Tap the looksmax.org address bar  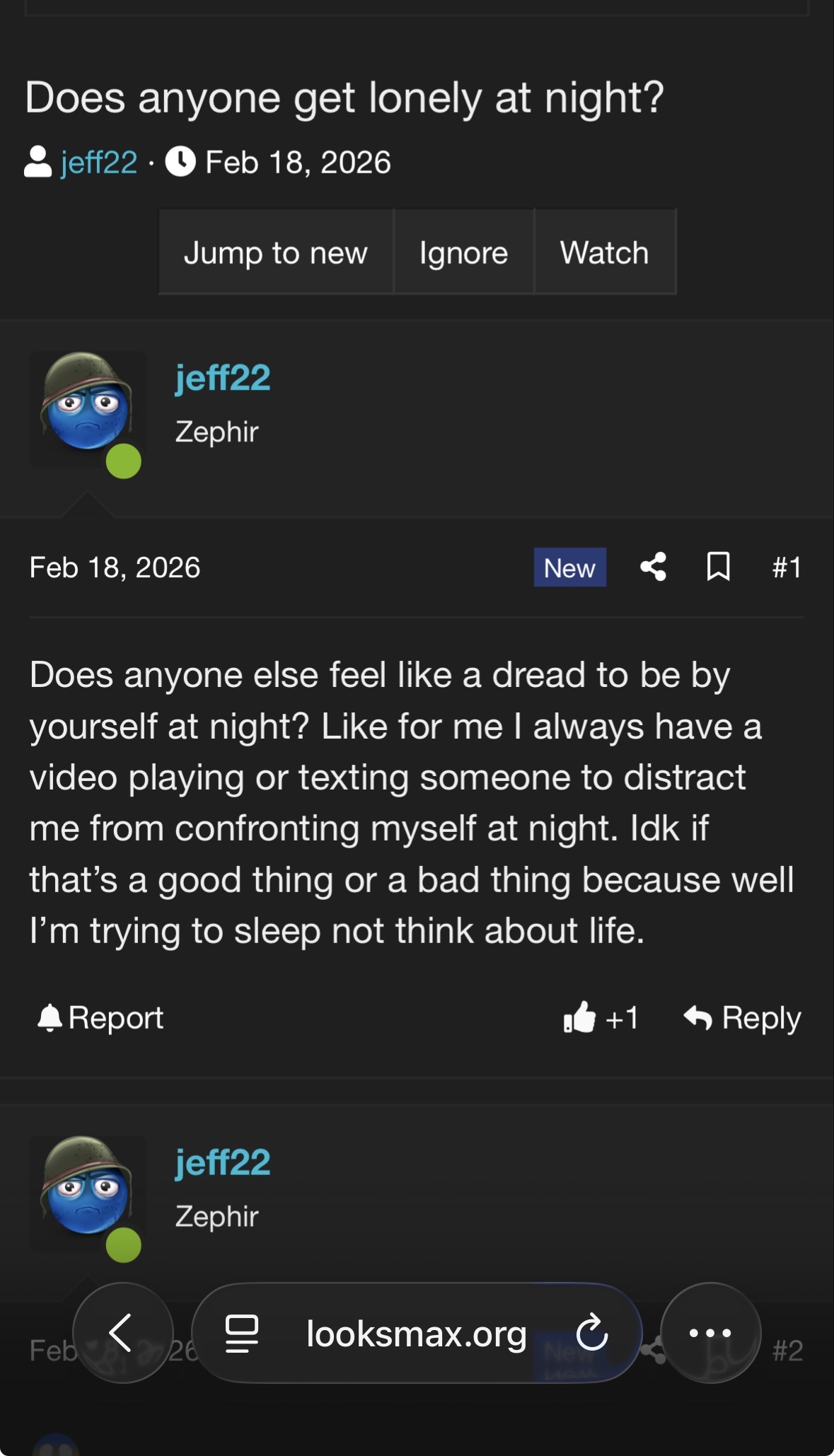point(416,1334)
